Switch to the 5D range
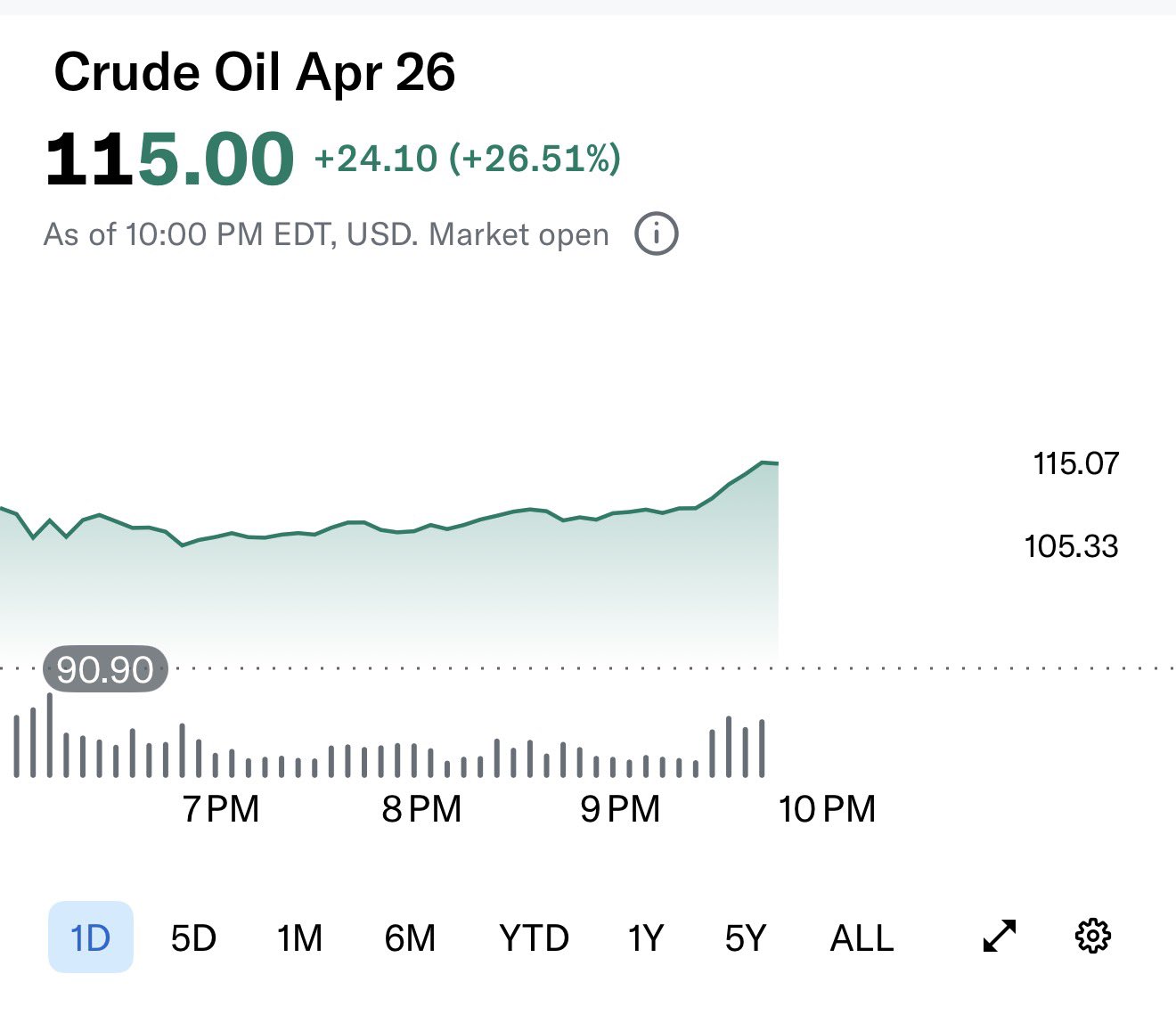Image resolution: width=1176 pixels, height=1015 pixels. click(193, 937)
